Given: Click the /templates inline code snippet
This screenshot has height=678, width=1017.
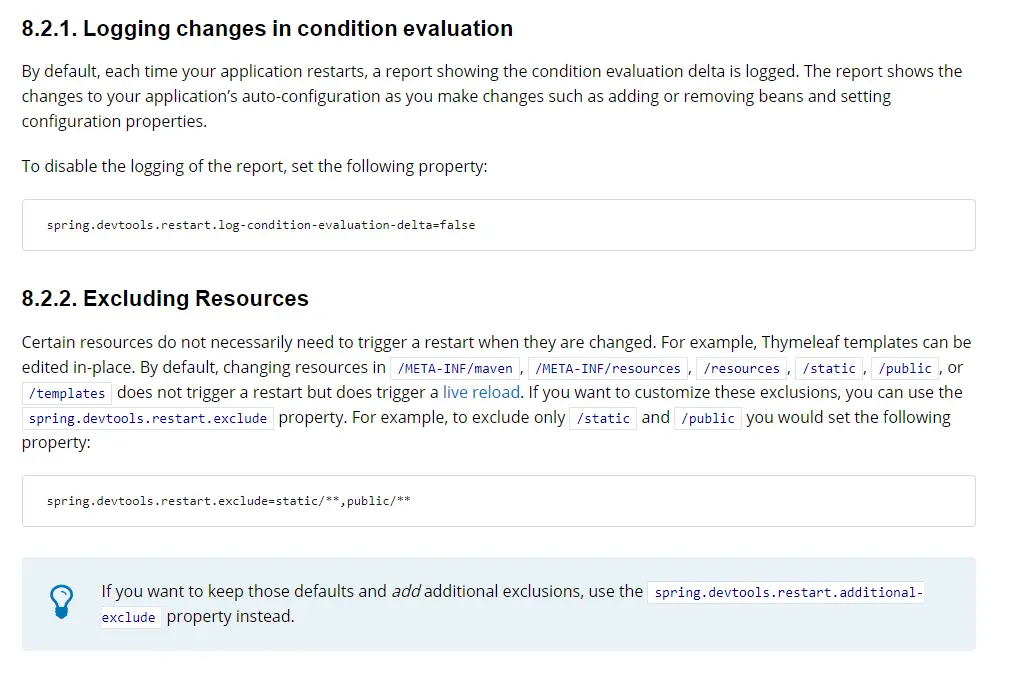Looking at the screenshot, I should [67, 393].
